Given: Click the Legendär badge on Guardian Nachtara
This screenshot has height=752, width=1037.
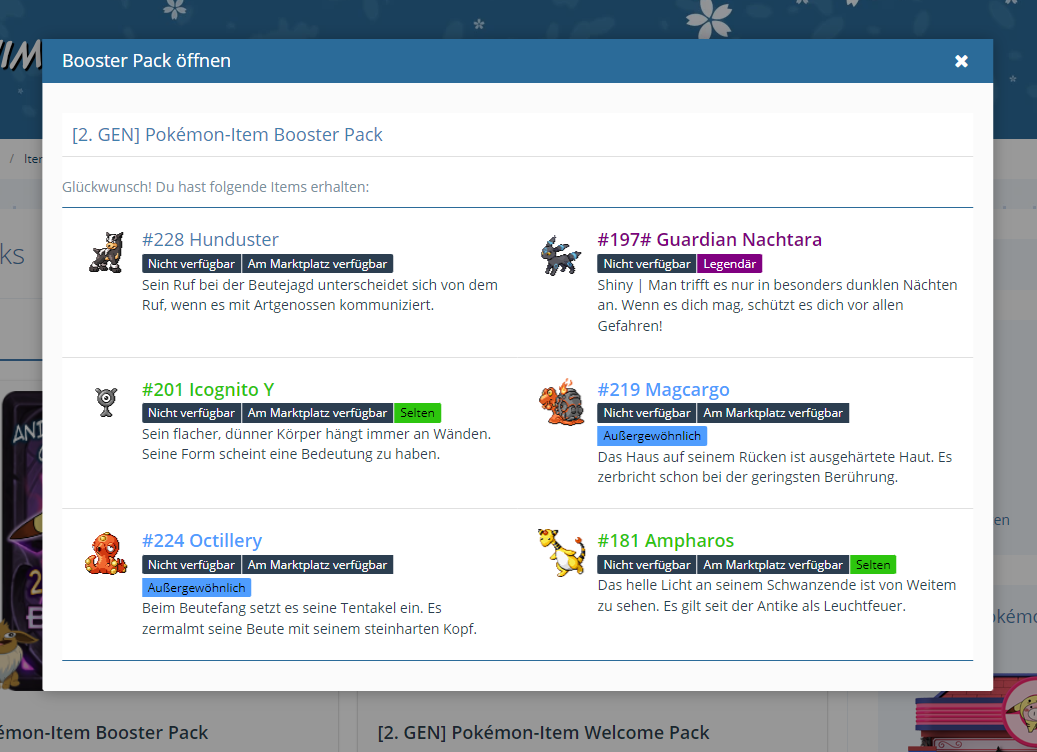Looking at the screenshot, I should [x=729, y=264].
